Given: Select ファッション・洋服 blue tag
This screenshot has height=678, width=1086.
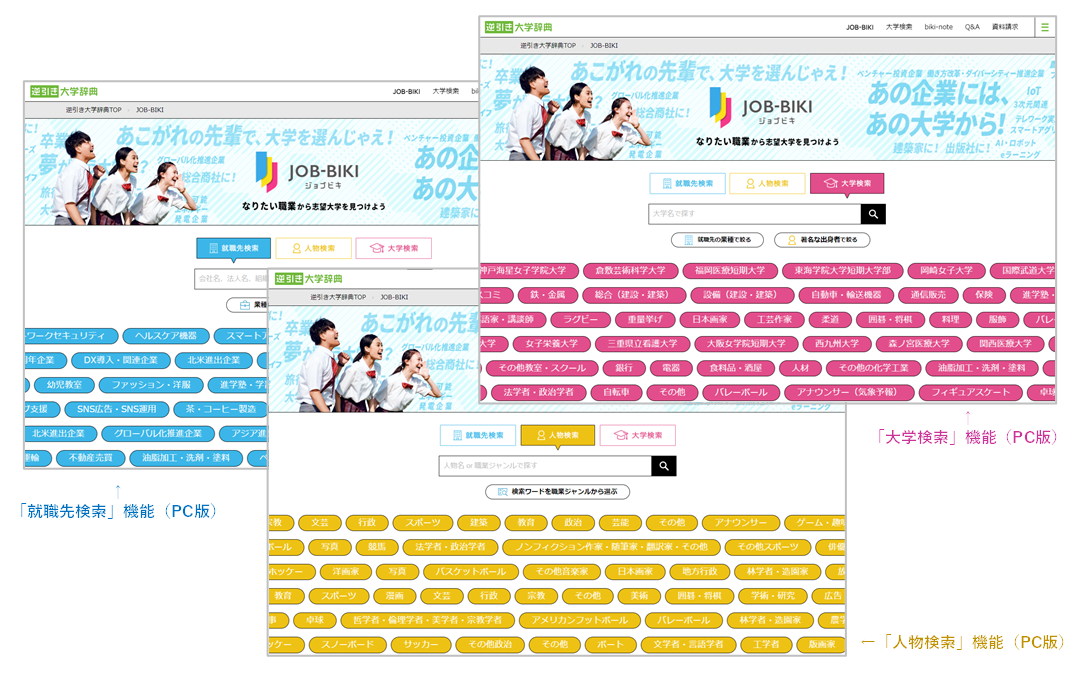Looking at the screenshot, I should click(151, 385).
